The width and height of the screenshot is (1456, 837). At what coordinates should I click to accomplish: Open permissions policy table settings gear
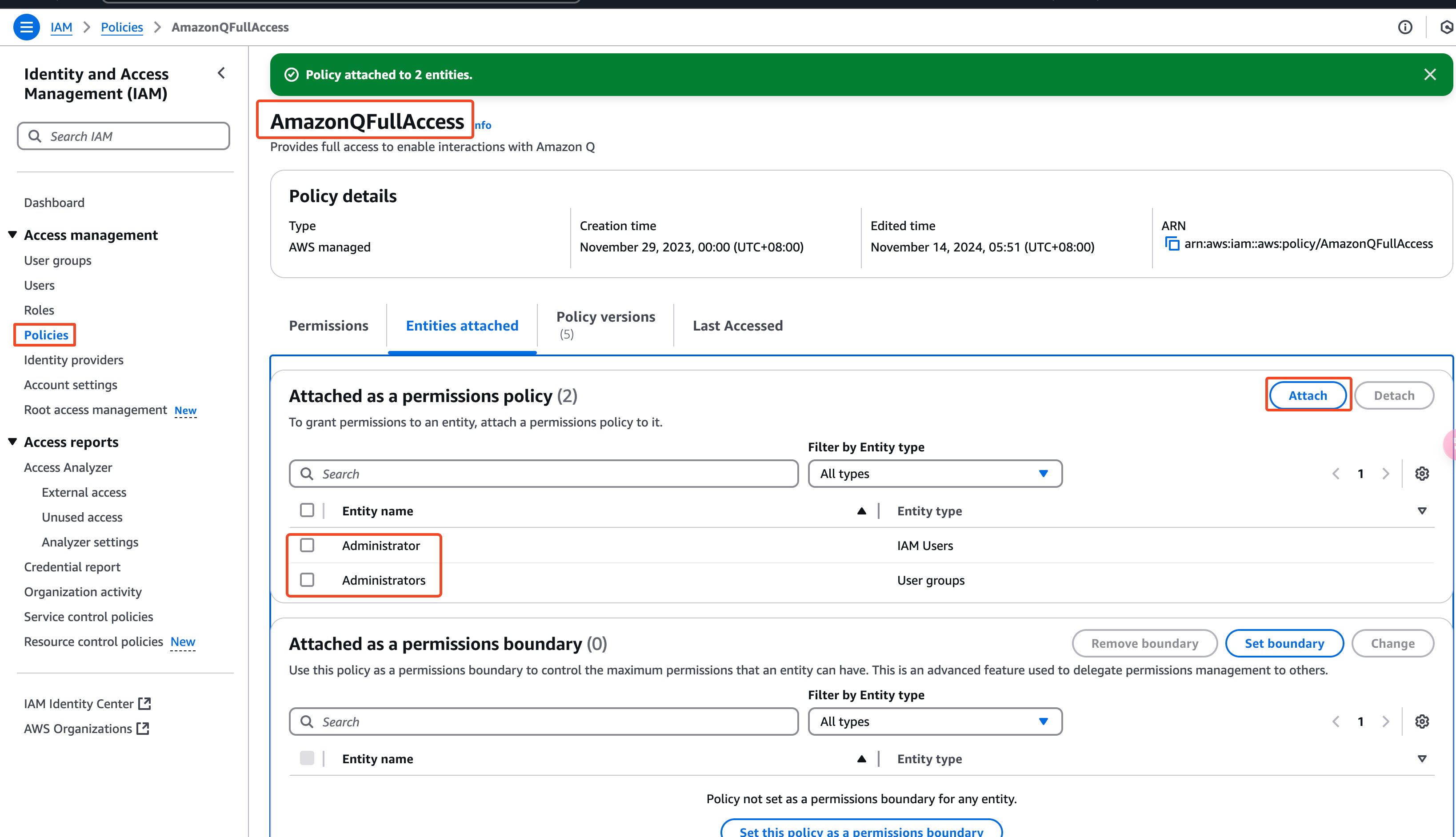1421,474
